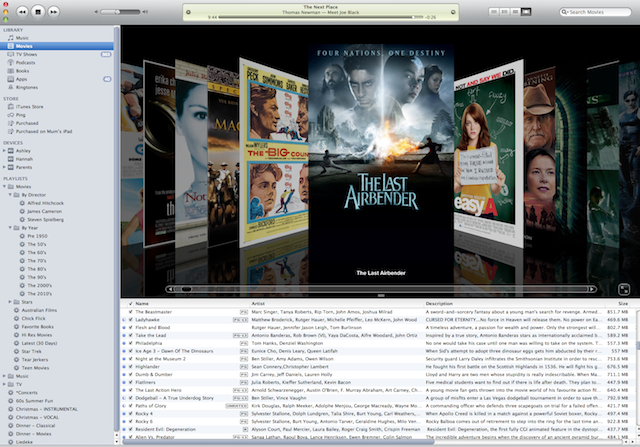Viewport: 640px width, 447px height.
Task: Uncheck the Rocky 4 checkbox
Action: point(130,414)
